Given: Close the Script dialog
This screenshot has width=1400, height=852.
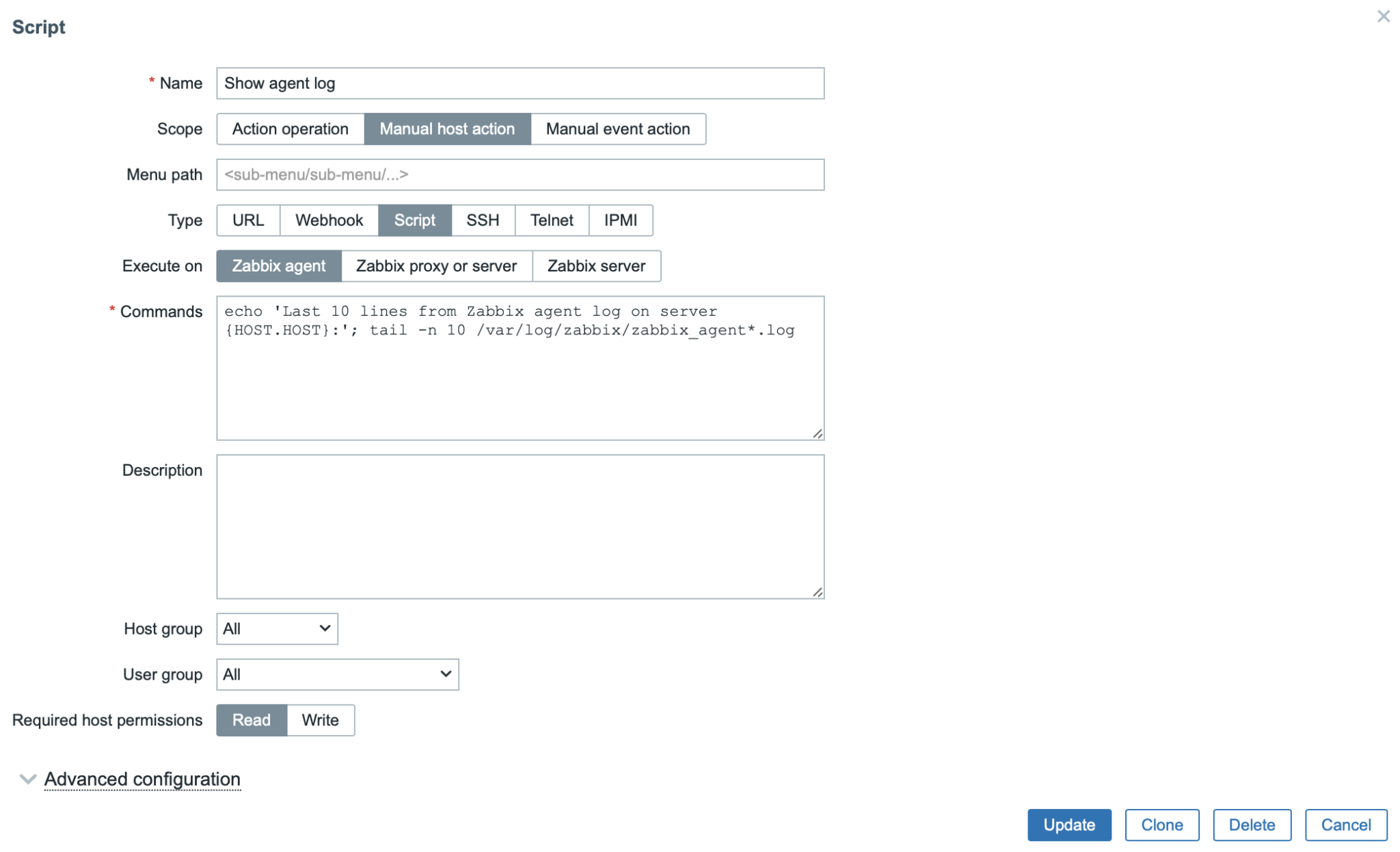Looking at the screenshot, I should [1384, 16].
